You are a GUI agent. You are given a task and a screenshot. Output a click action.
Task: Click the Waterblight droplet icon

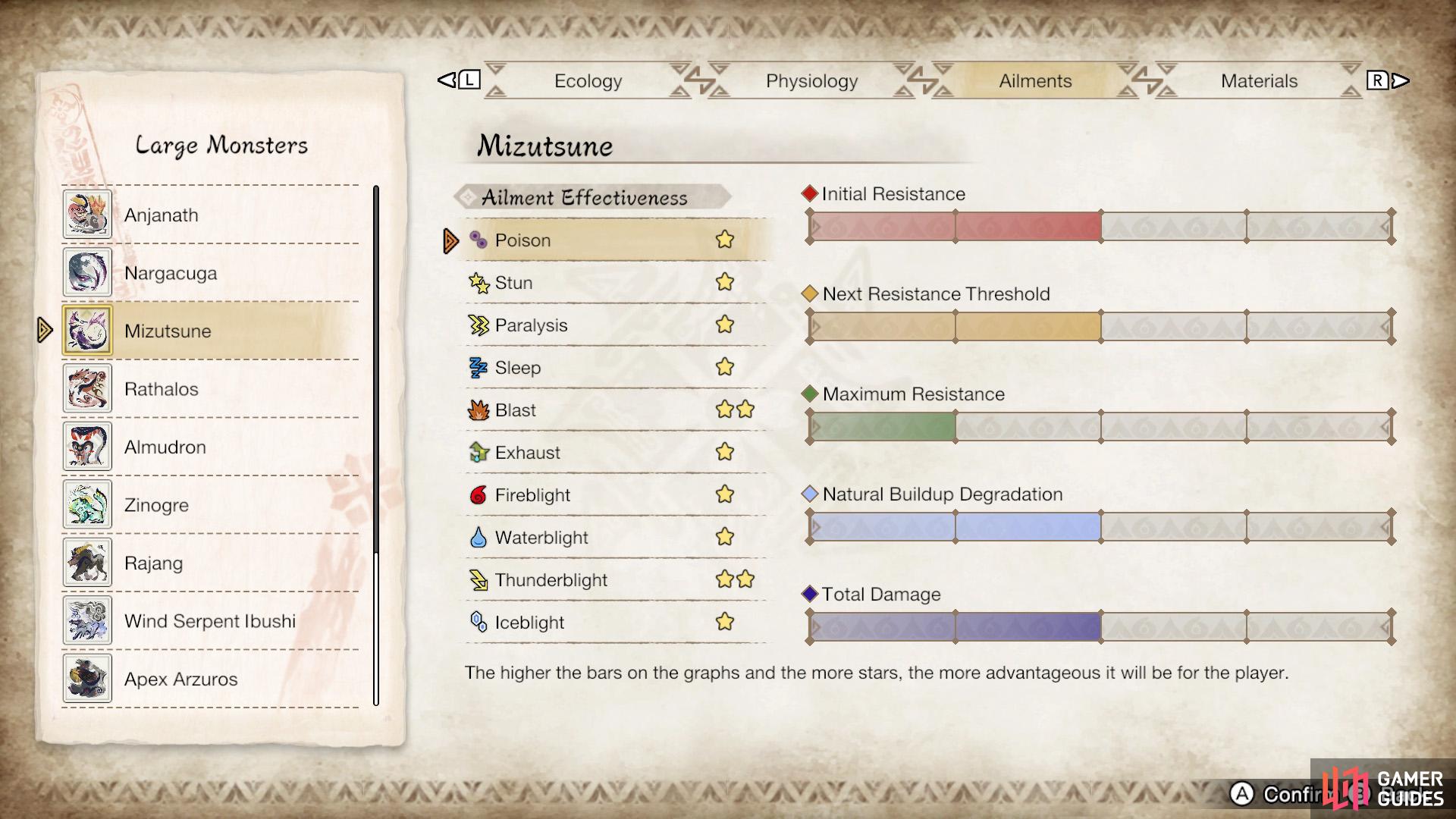479,538
